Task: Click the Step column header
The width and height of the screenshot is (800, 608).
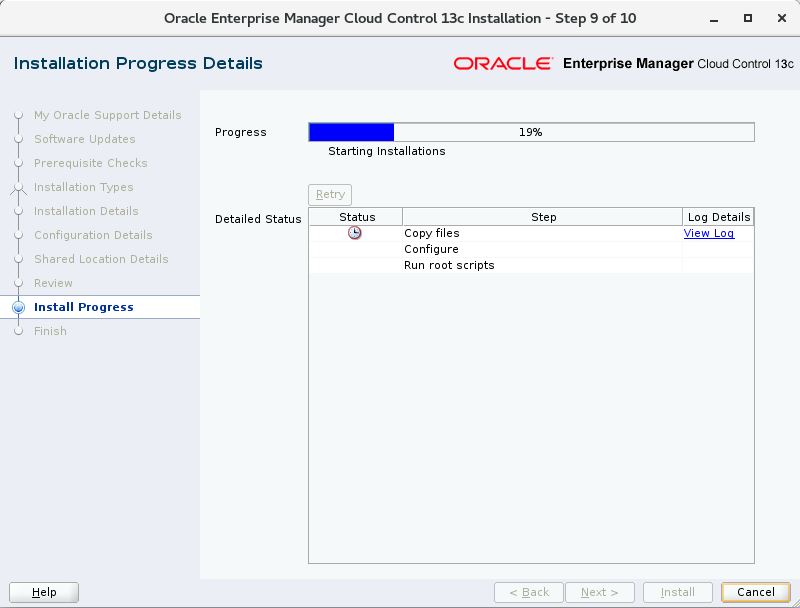Action: point(543,217)
